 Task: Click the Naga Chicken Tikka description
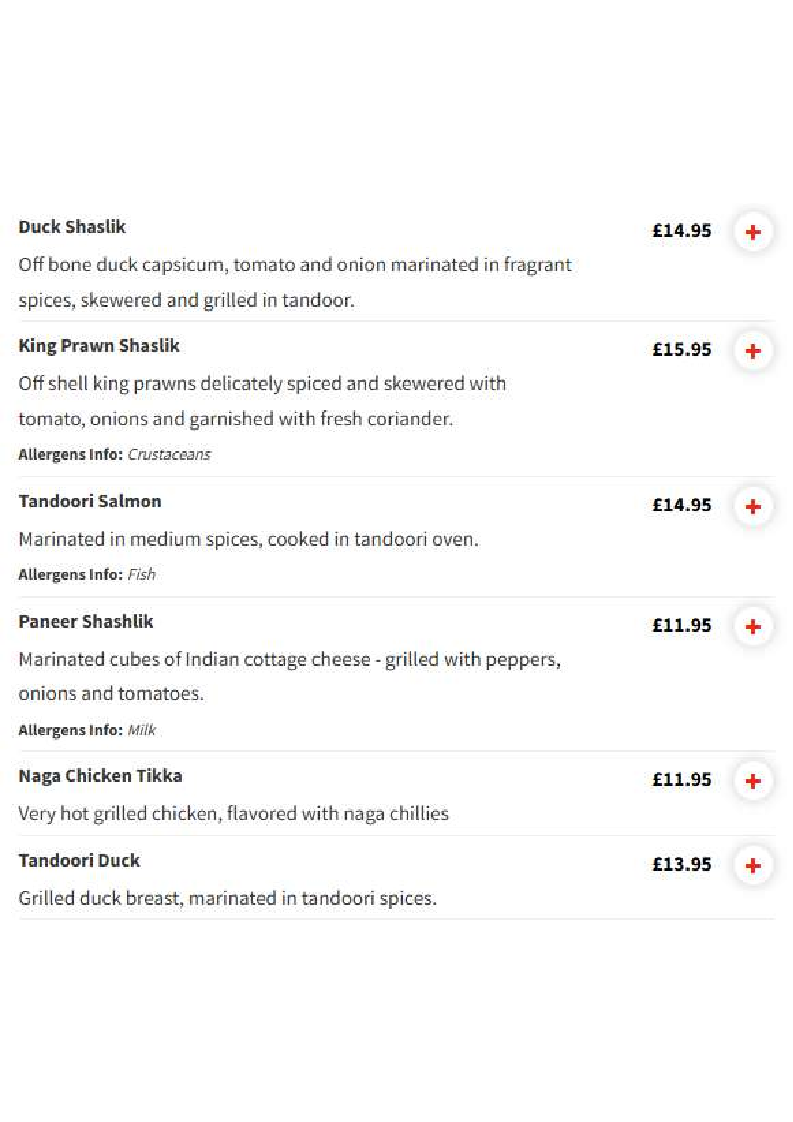(233, 814)
